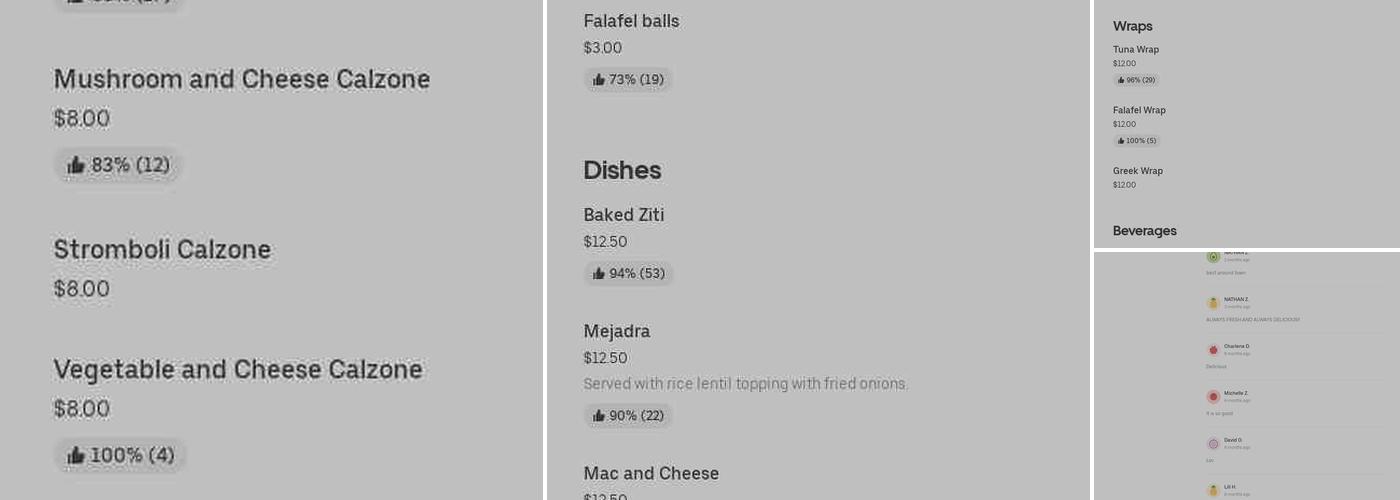The width and height of the screenshot is (1400, 500).
Task: Click Charlene D.'s red avatar icon
Action: pyautogui.click(x=1213, y=350)
